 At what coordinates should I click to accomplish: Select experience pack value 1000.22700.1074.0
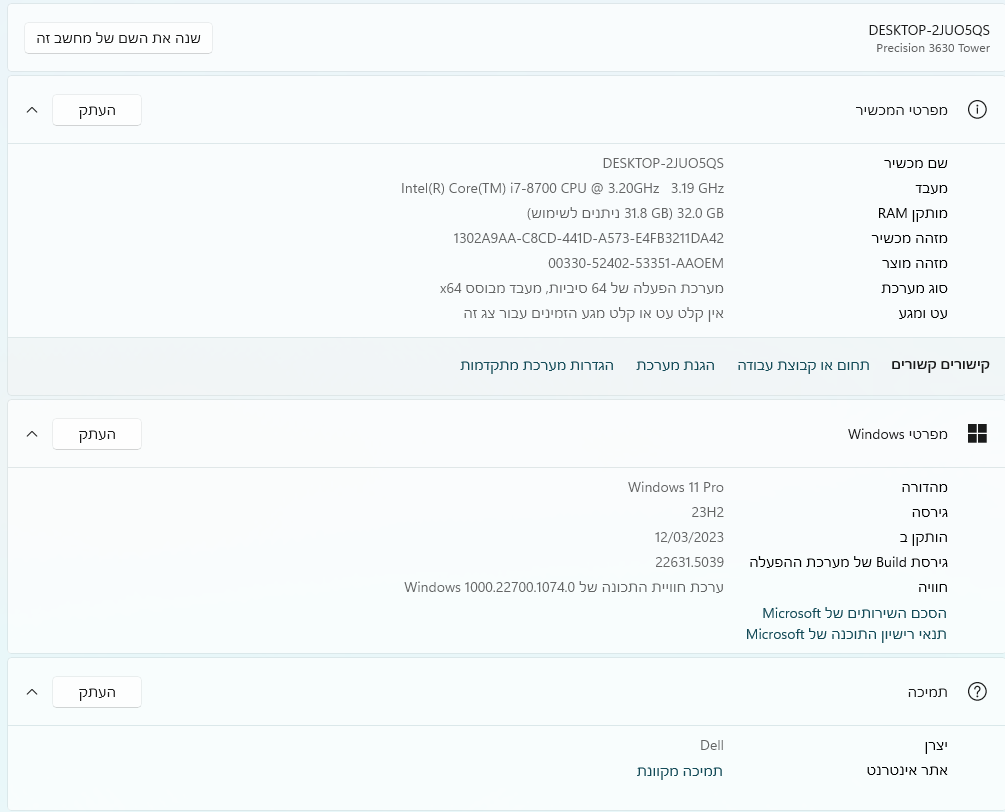click(x=563, y=587)
